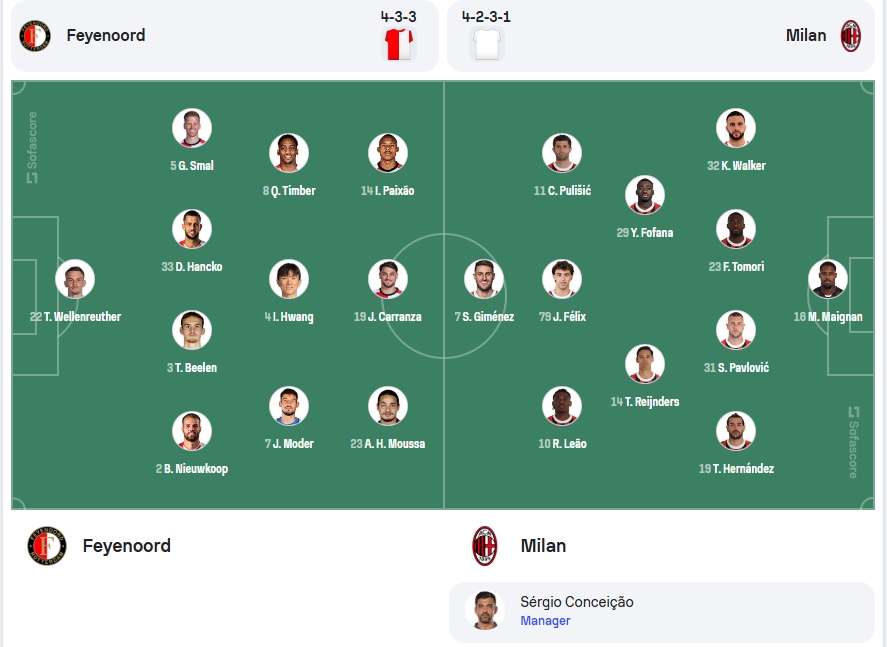Image resolution: width=887 pixels, height=647 pixels.
Task: Select I. Hwang midfielder avatar
Action: click(289, 279)
